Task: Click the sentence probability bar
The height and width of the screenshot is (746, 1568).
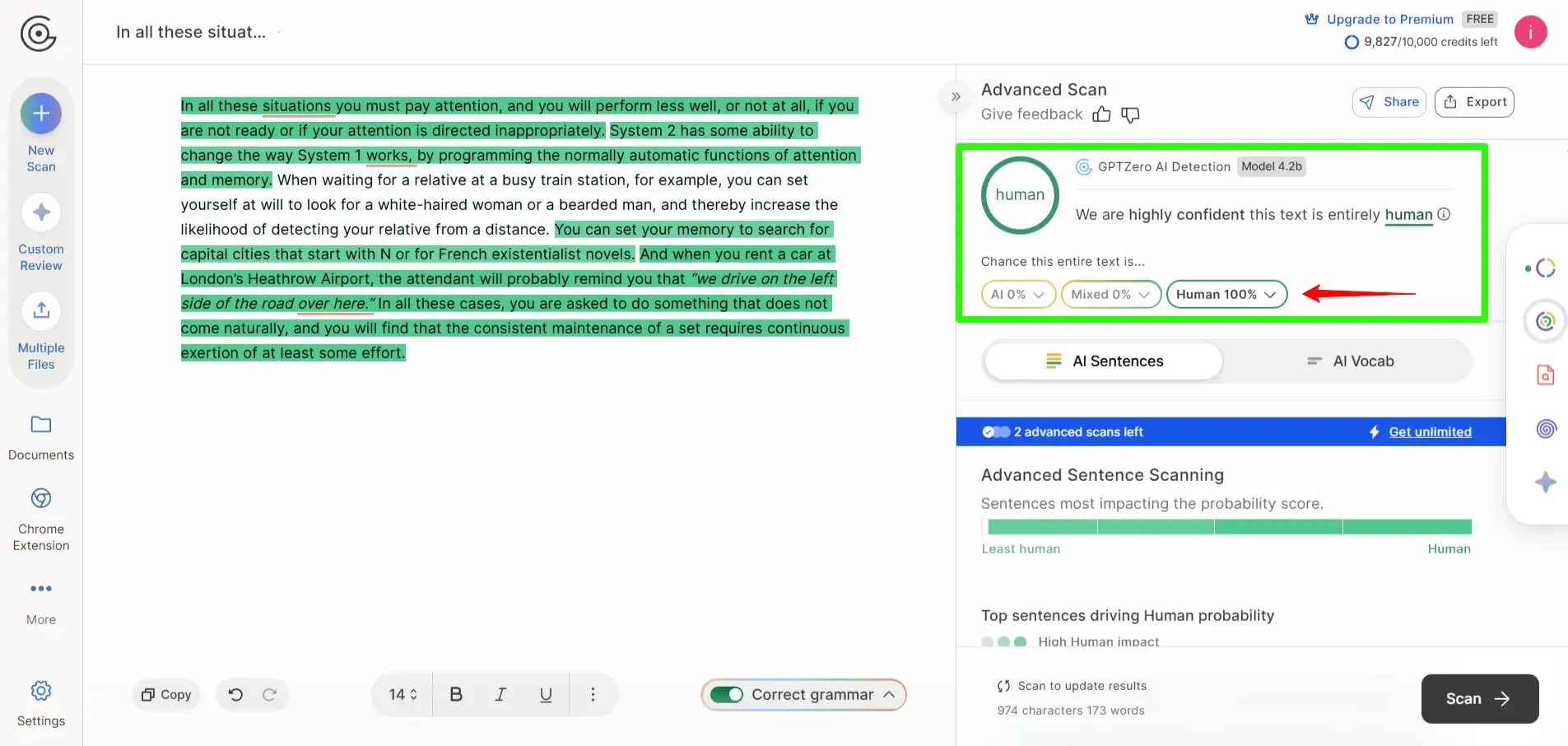Action: (1226, 527)
